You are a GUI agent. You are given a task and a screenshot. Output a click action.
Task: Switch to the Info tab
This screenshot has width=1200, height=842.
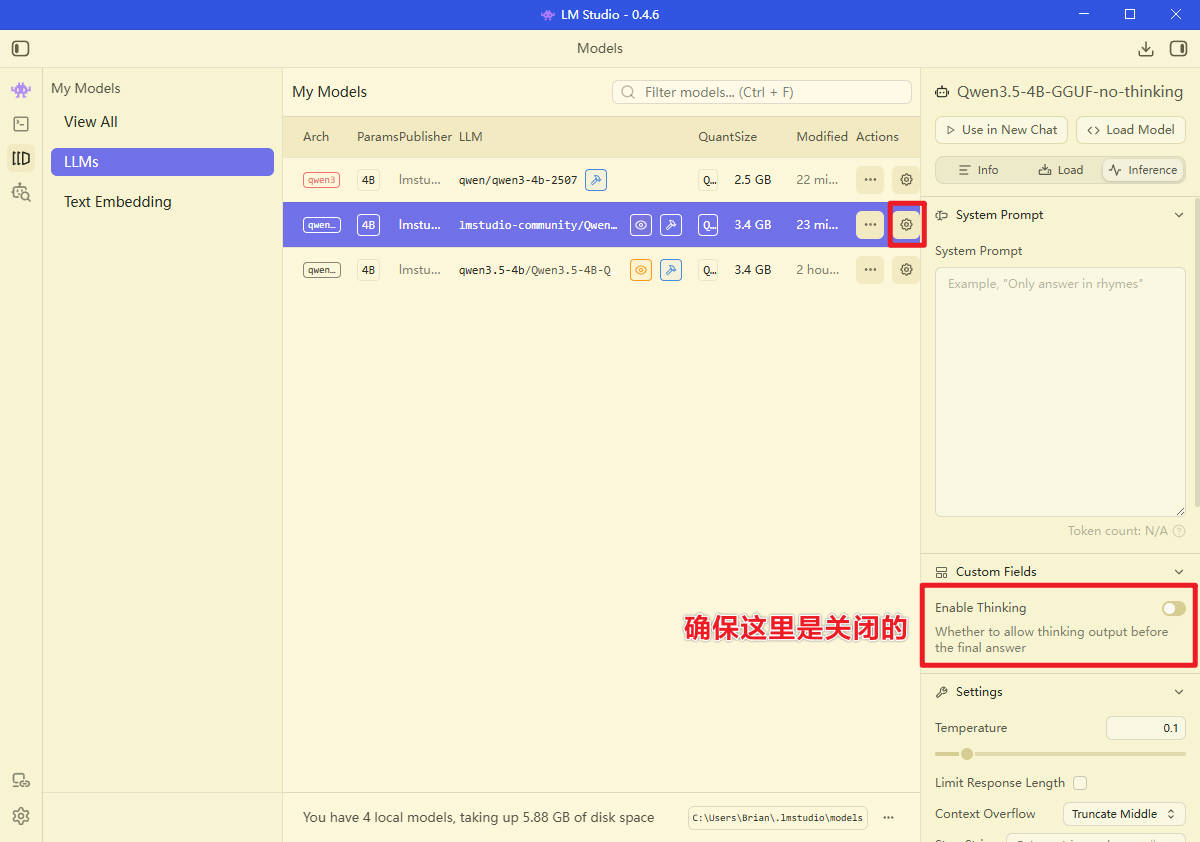[978, 170]
